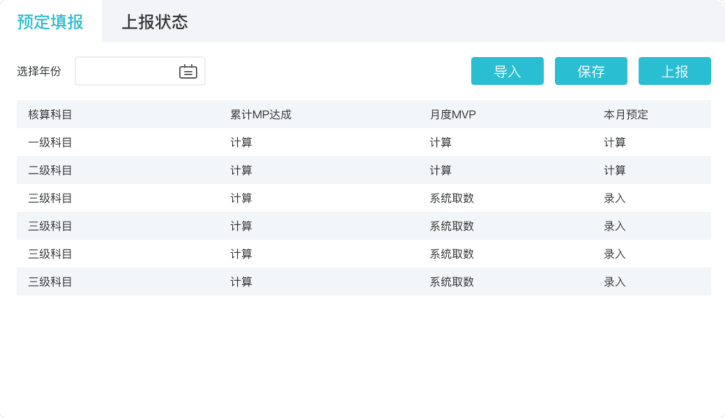Viewport: 725px width, 418px height.
Task: Click 录入 in the first 三级科目 row
Action: click(615, 198)
